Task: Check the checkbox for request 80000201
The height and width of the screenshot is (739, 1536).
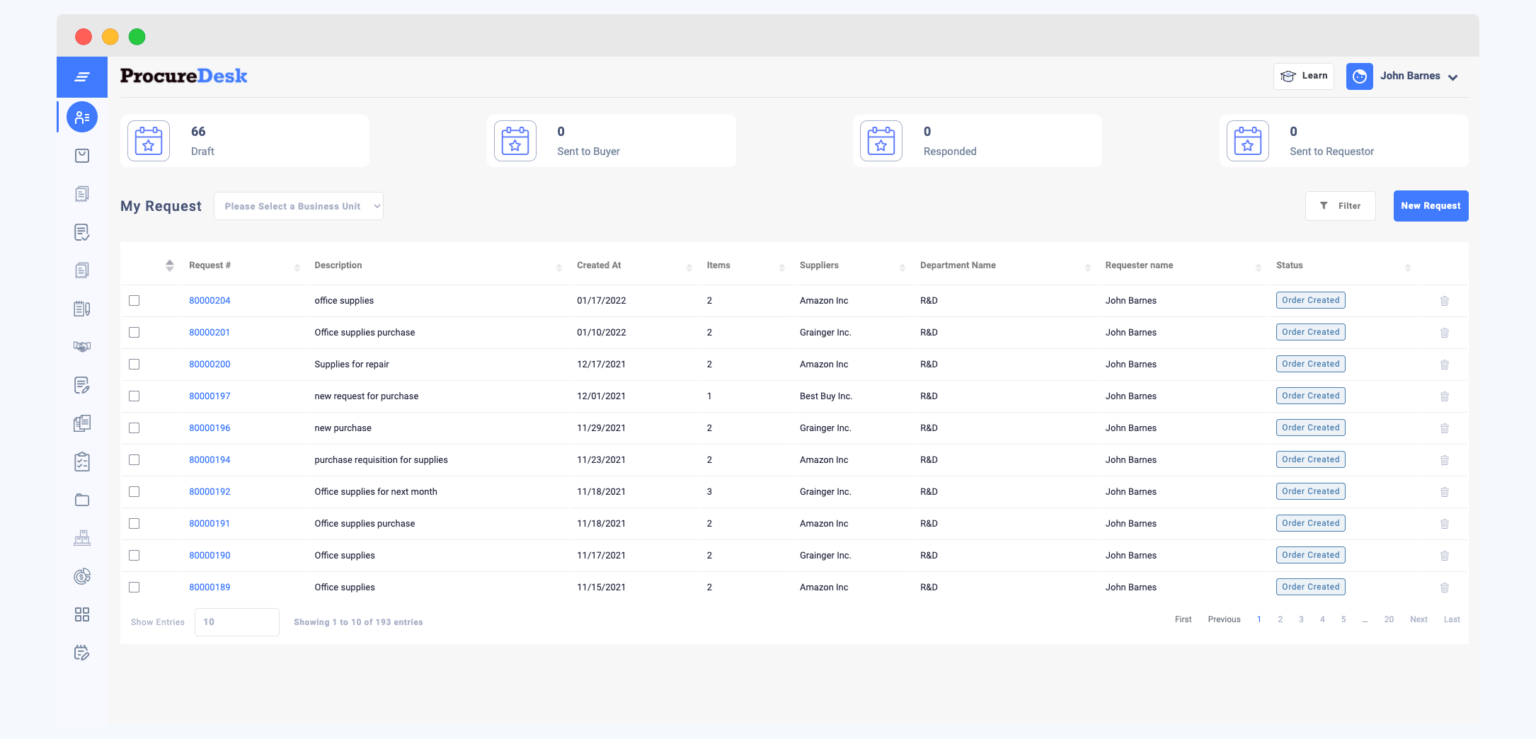Action: 134,332
